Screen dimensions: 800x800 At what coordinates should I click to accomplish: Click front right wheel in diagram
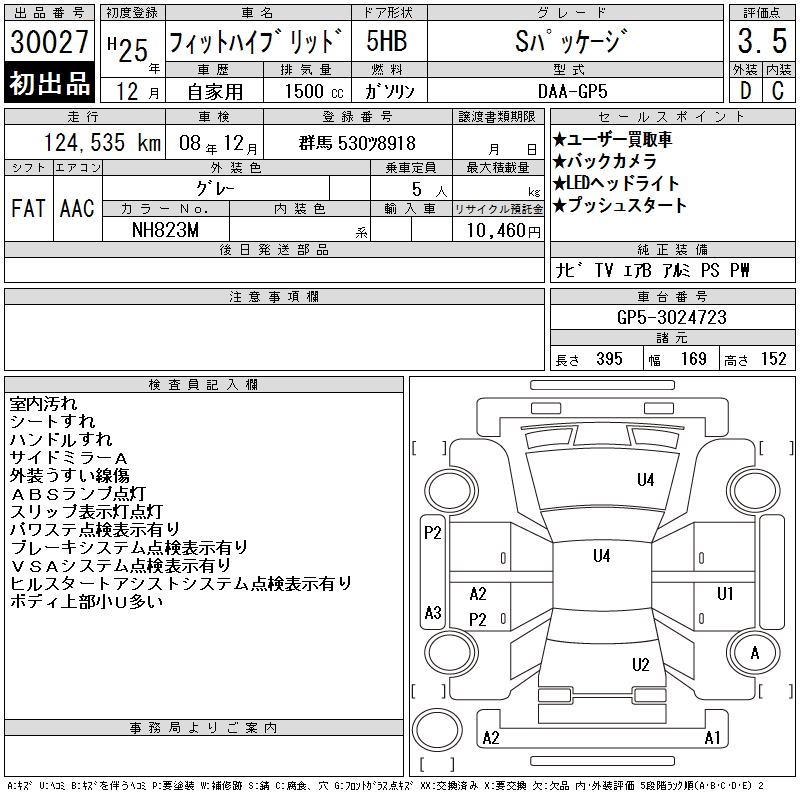click(754, 490)
